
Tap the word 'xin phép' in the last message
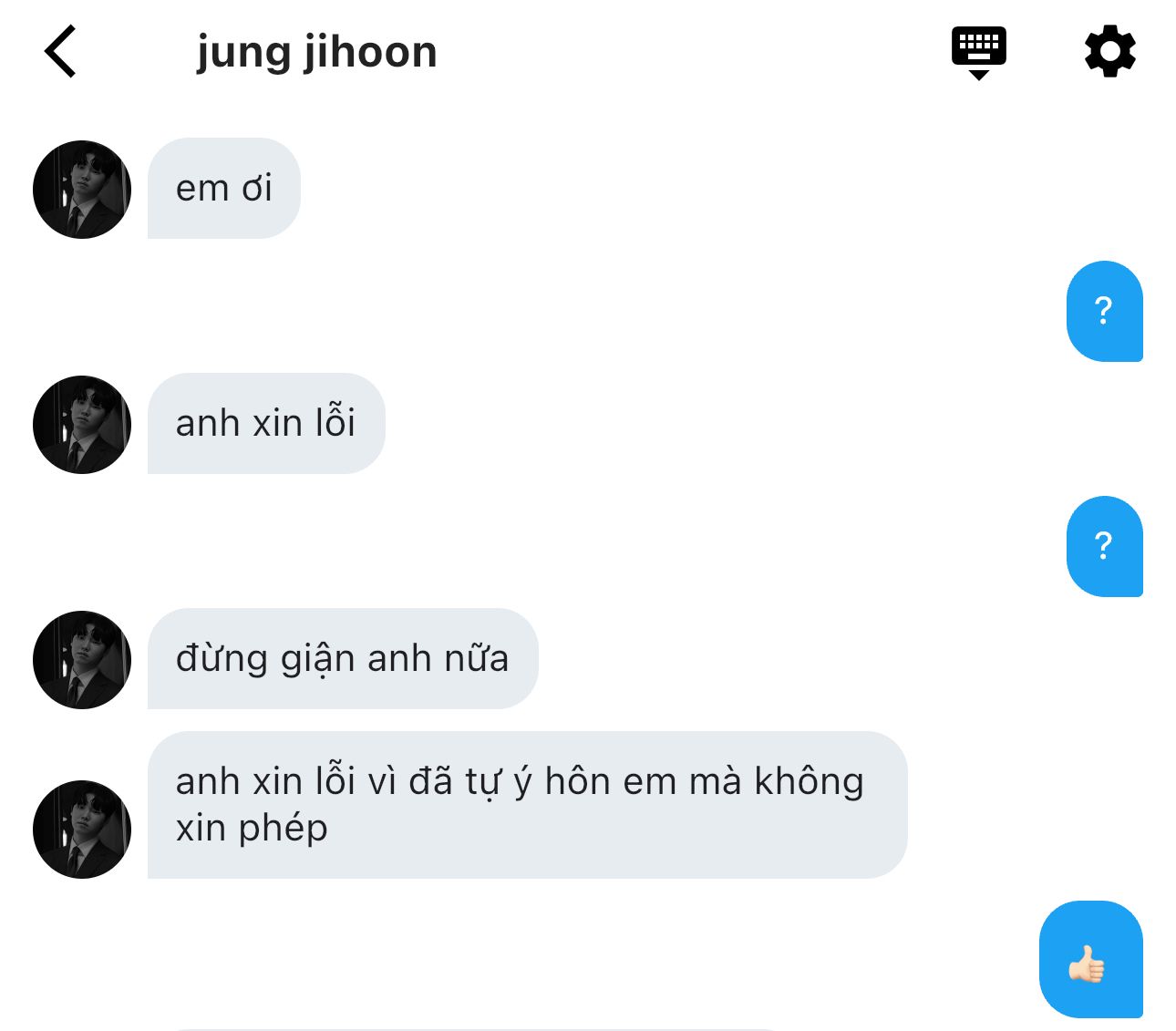252,830
